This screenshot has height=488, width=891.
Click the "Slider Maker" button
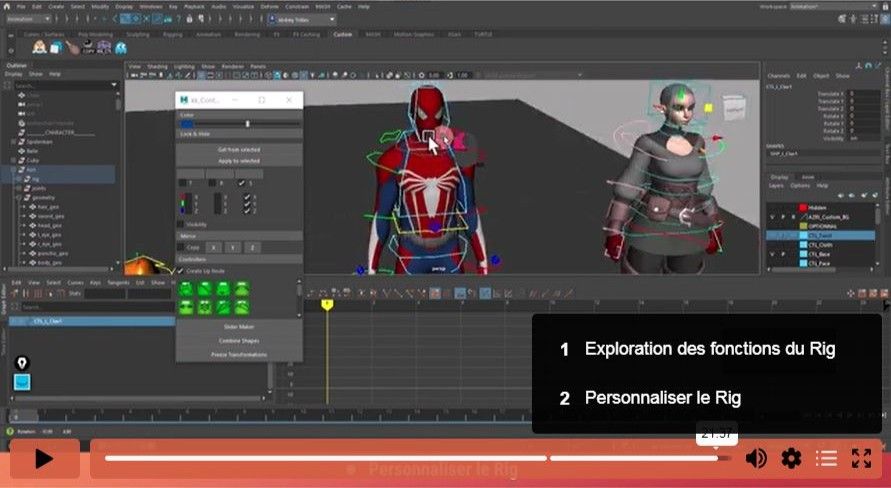pos(239,327)
